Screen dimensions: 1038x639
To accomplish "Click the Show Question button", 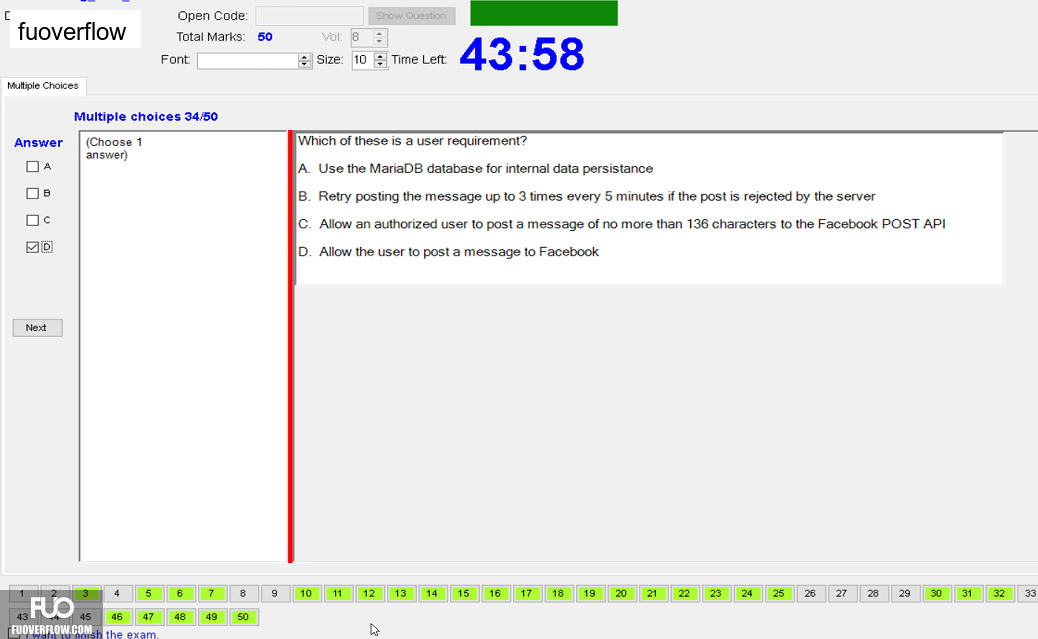I will click(x=411, y=15).
